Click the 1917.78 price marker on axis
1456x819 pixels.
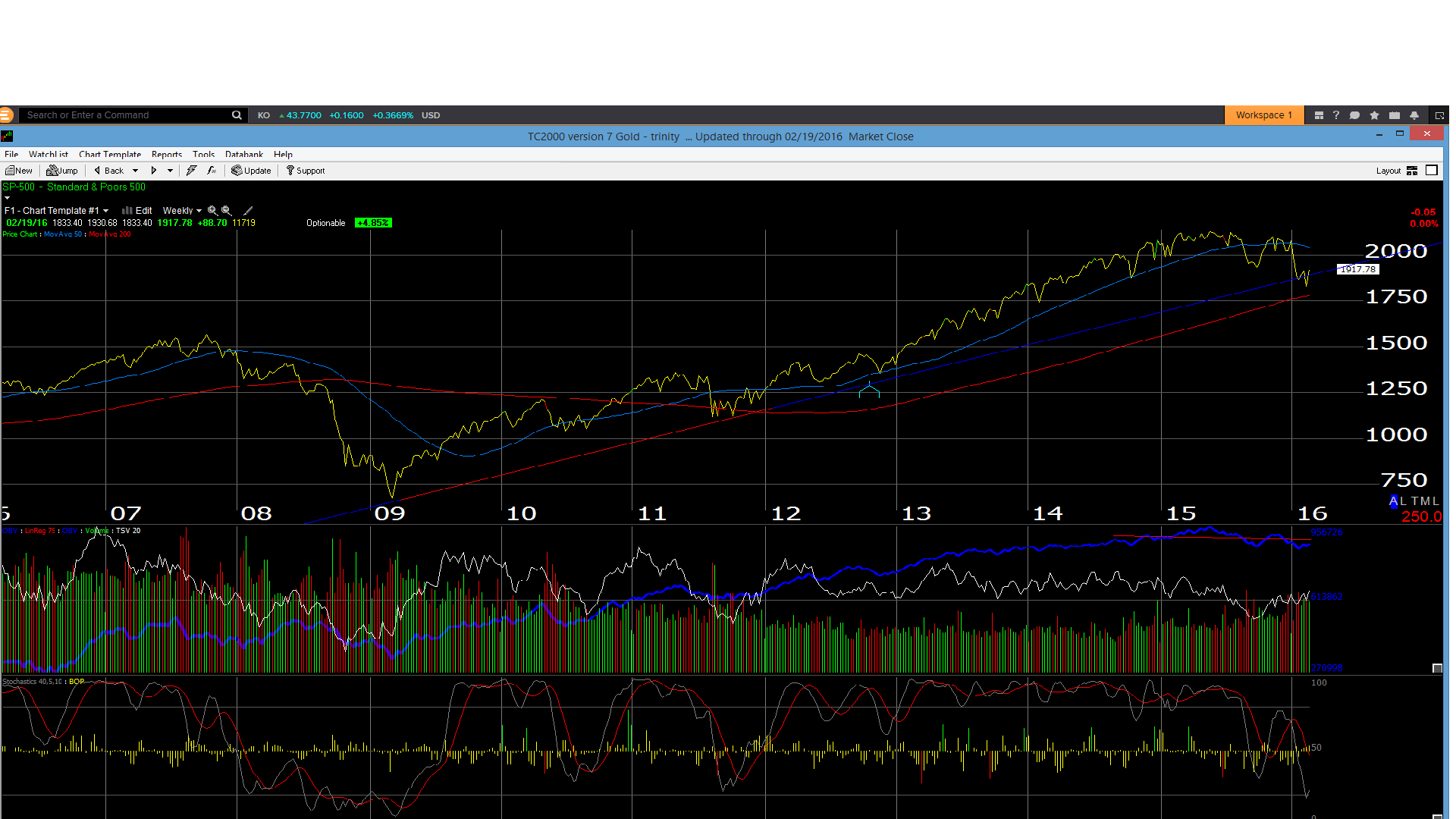pyautogui.click(x=1357, y=269)
